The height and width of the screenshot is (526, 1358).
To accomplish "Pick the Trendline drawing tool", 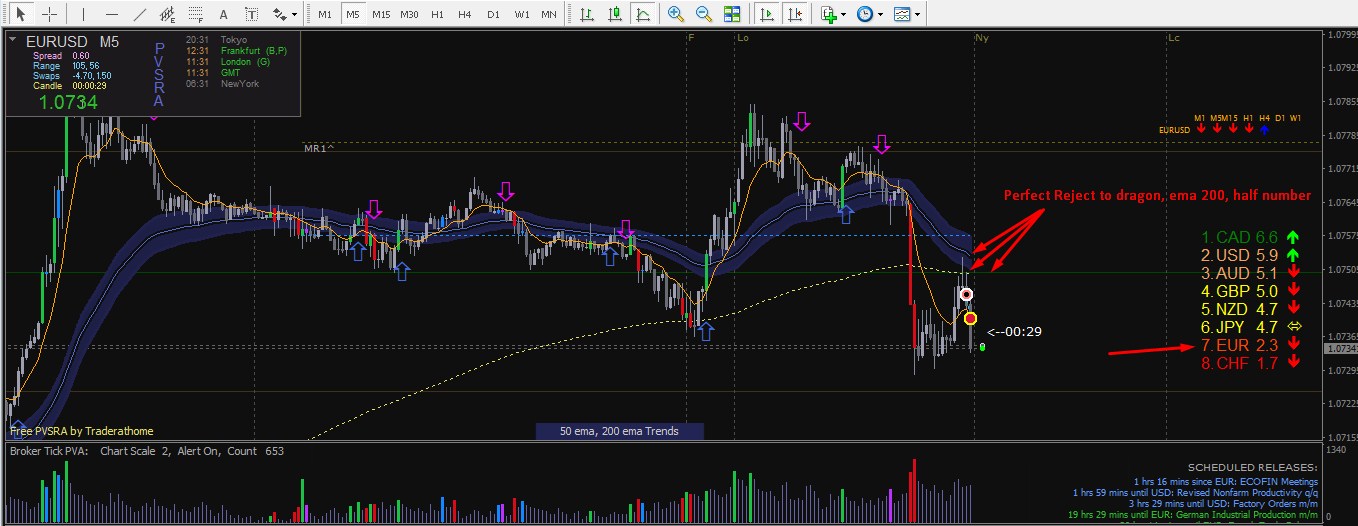I will 140,14.
